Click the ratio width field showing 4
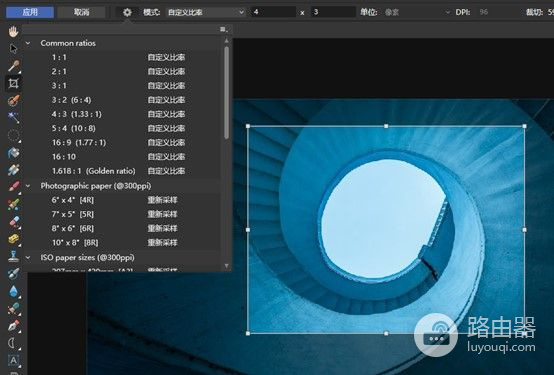 [x=273, y=12]
